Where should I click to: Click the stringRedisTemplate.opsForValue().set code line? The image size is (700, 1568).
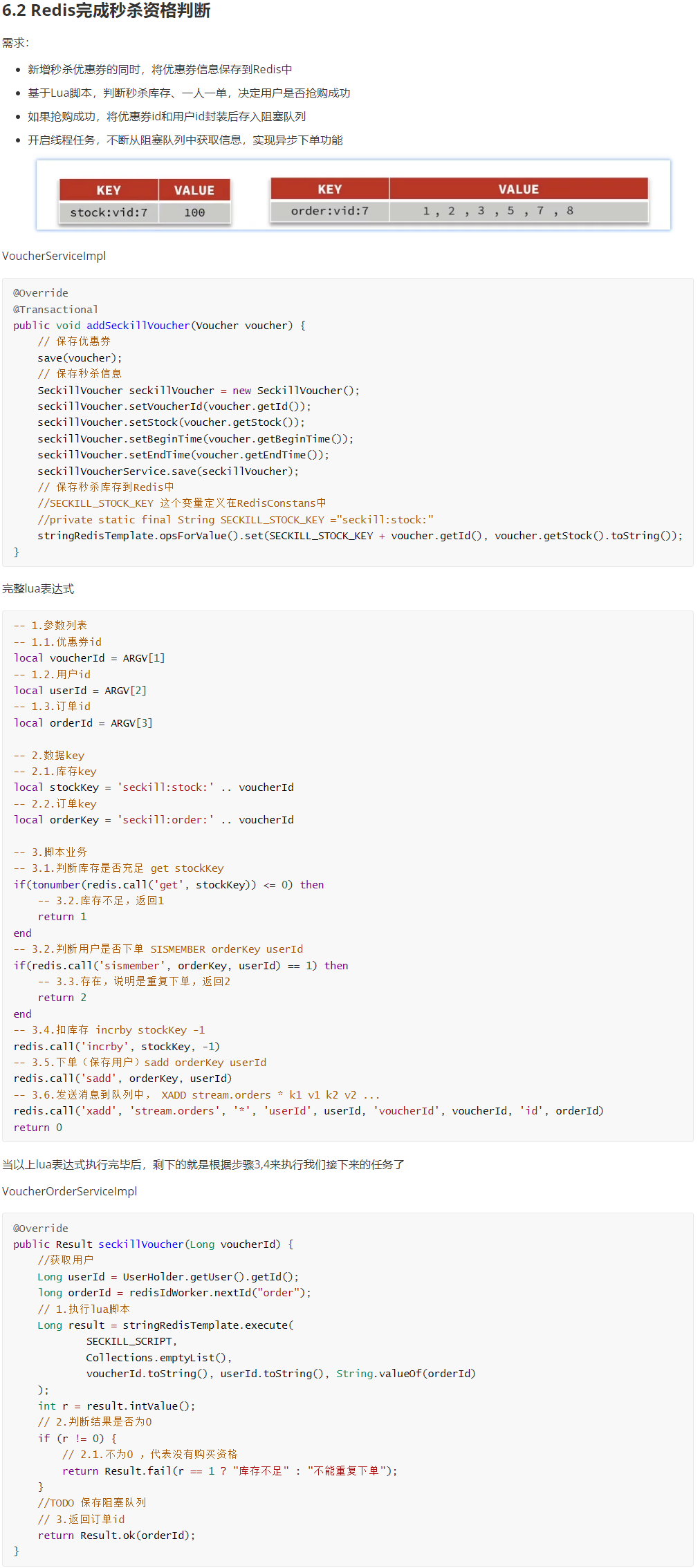coord(360,536)
